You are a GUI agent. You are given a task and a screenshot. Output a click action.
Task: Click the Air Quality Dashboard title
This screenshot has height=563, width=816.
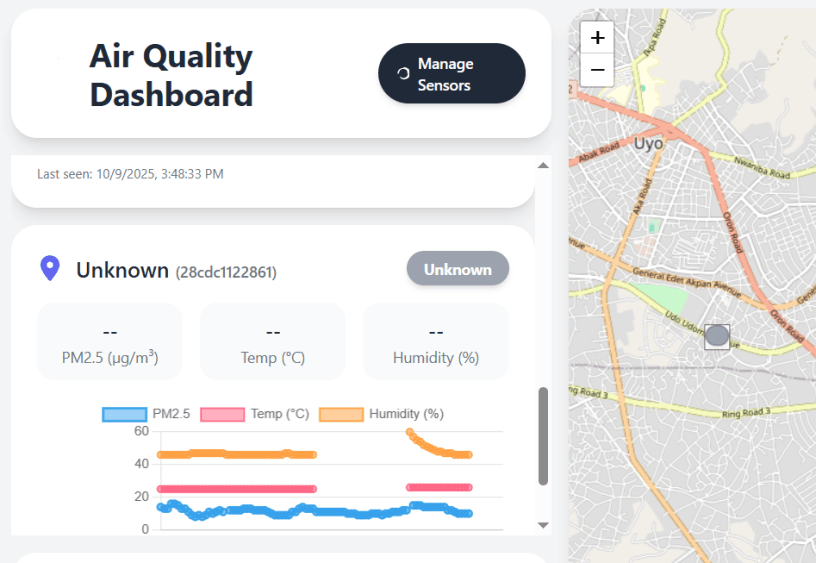point(171,75)
